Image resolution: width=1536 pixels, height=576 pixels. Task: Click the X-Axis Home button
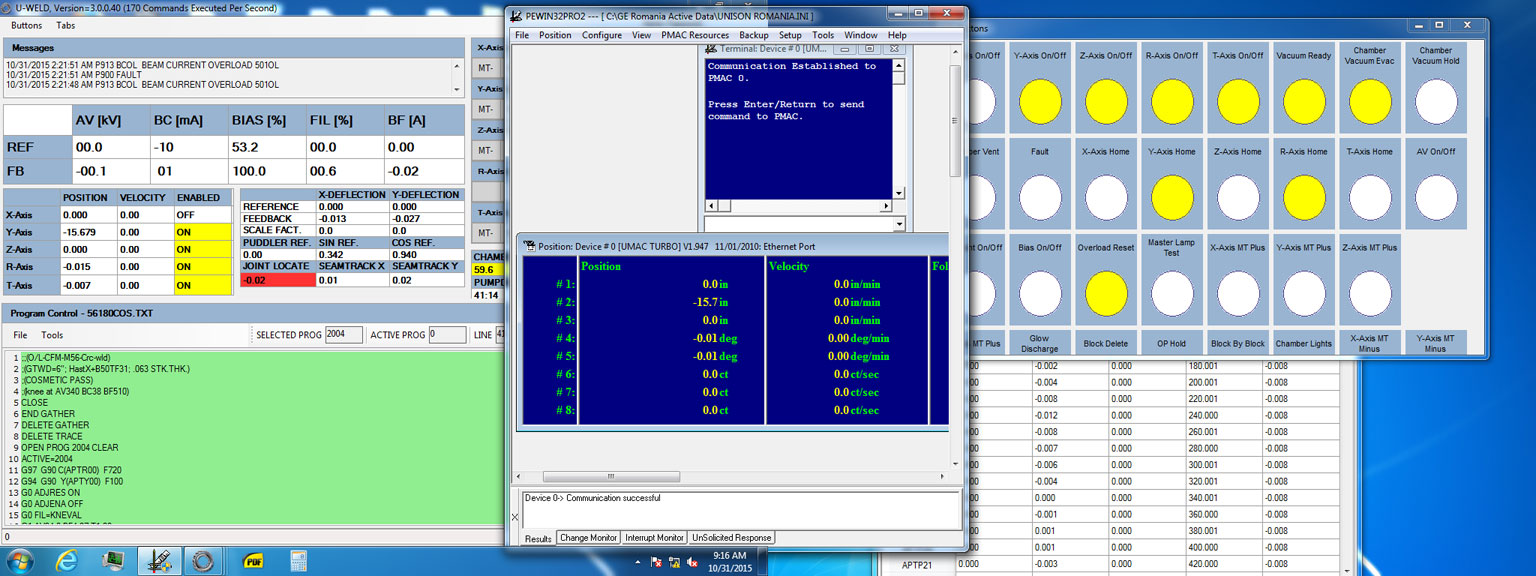pos(1105,198)
